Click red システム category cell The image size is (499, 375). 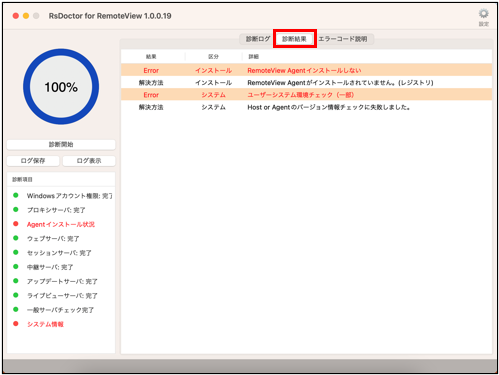tap(213, 95)
